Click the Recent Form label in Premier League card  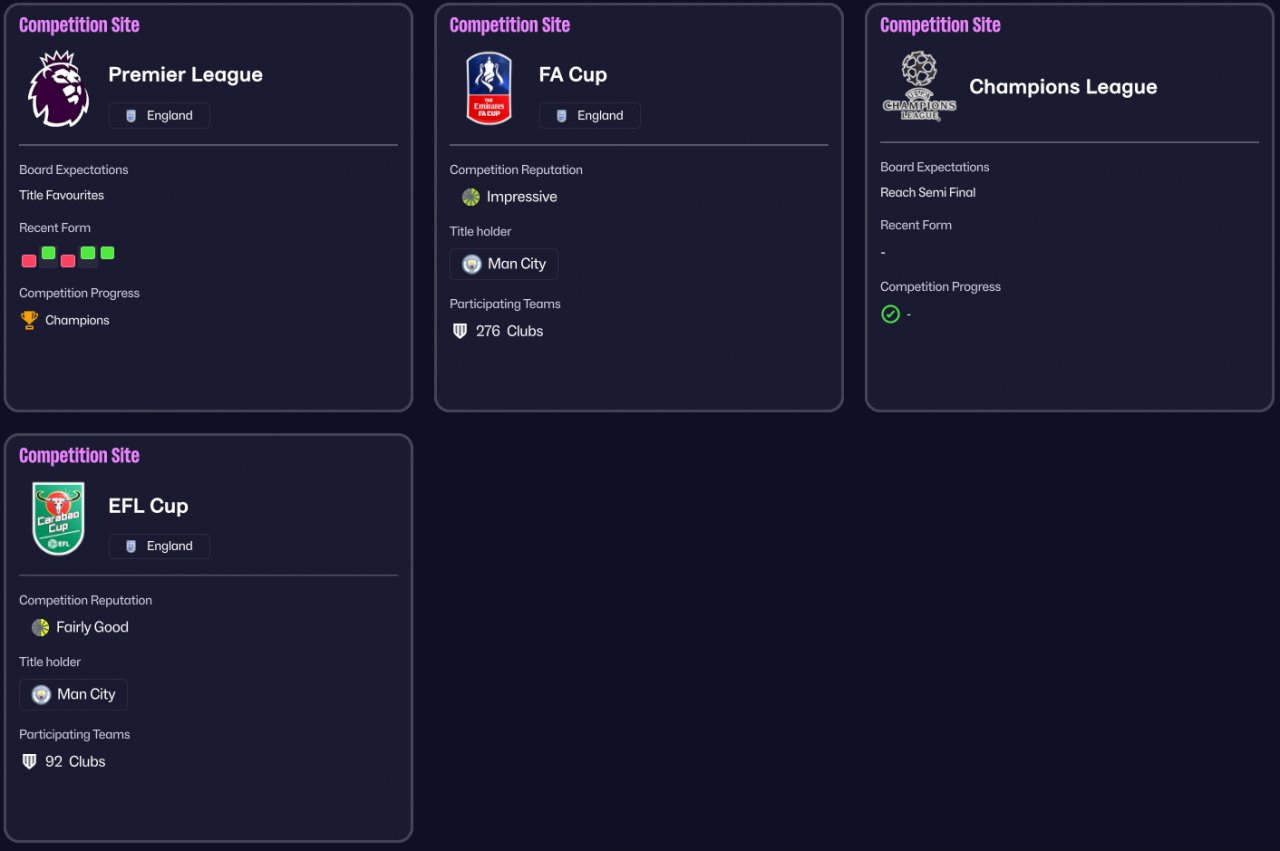[x=55, y=228]
